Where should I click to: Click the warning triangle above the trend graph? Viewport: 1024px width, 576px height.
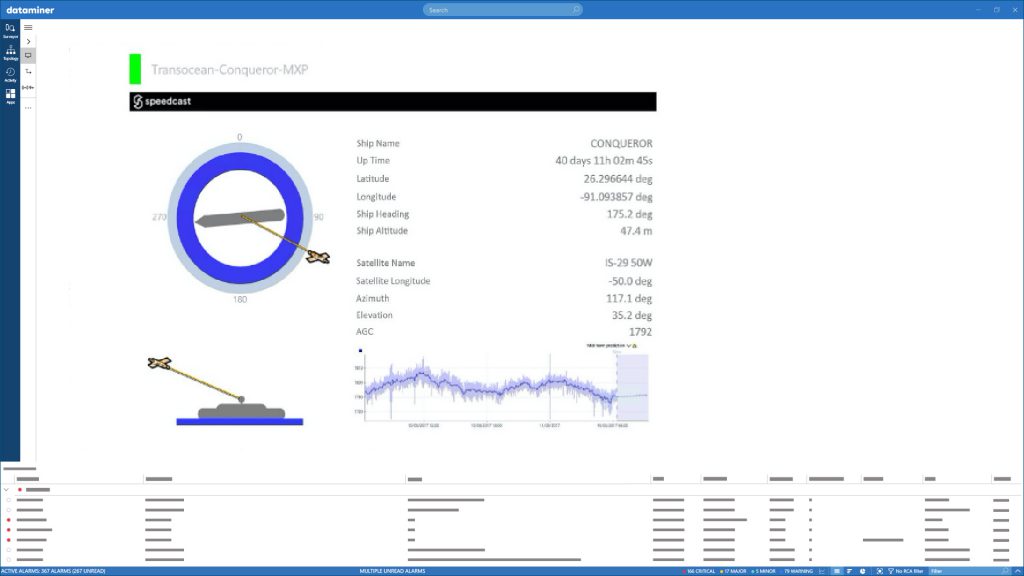[x=635, y=345]
